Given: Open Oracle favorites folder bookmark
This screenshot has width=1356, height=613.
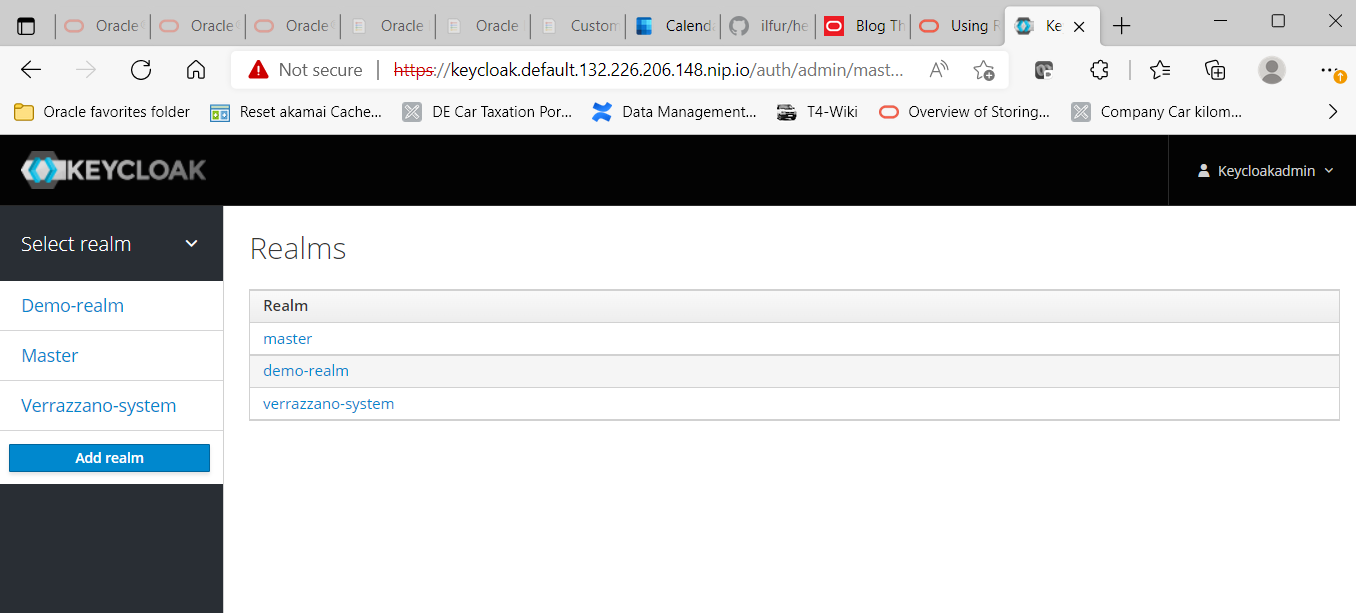Looking at the screenshot, I should pyautogui.click(x=102, y=112).
